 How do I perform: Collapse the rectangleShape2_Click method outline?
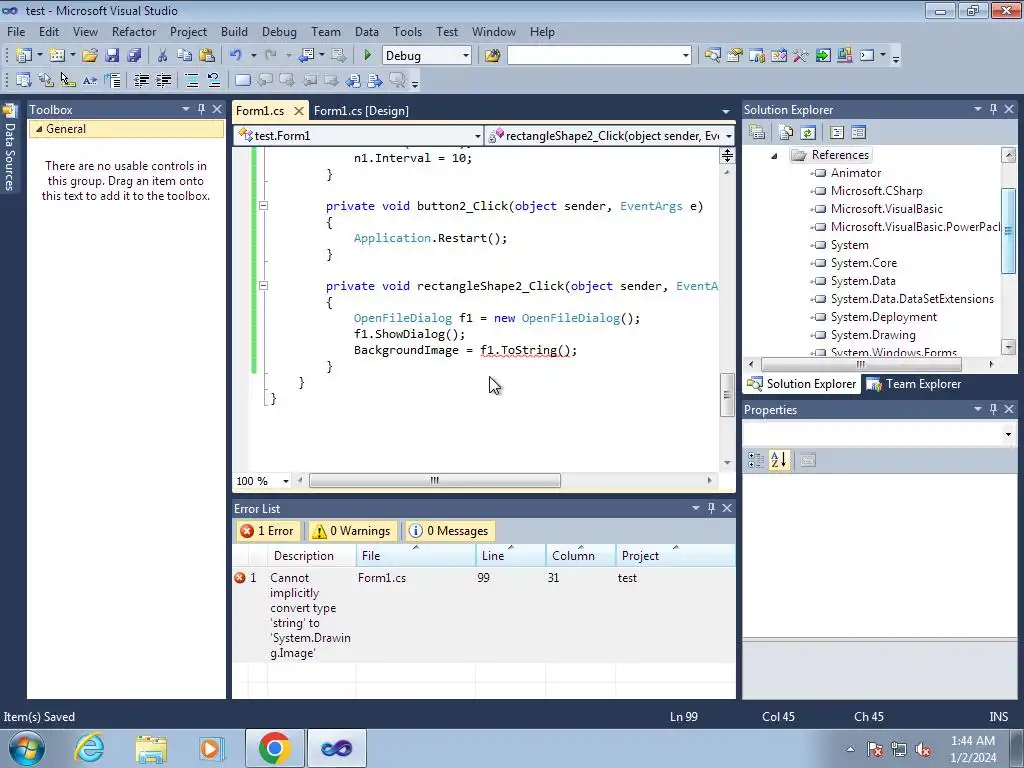(x=263, y=285)
